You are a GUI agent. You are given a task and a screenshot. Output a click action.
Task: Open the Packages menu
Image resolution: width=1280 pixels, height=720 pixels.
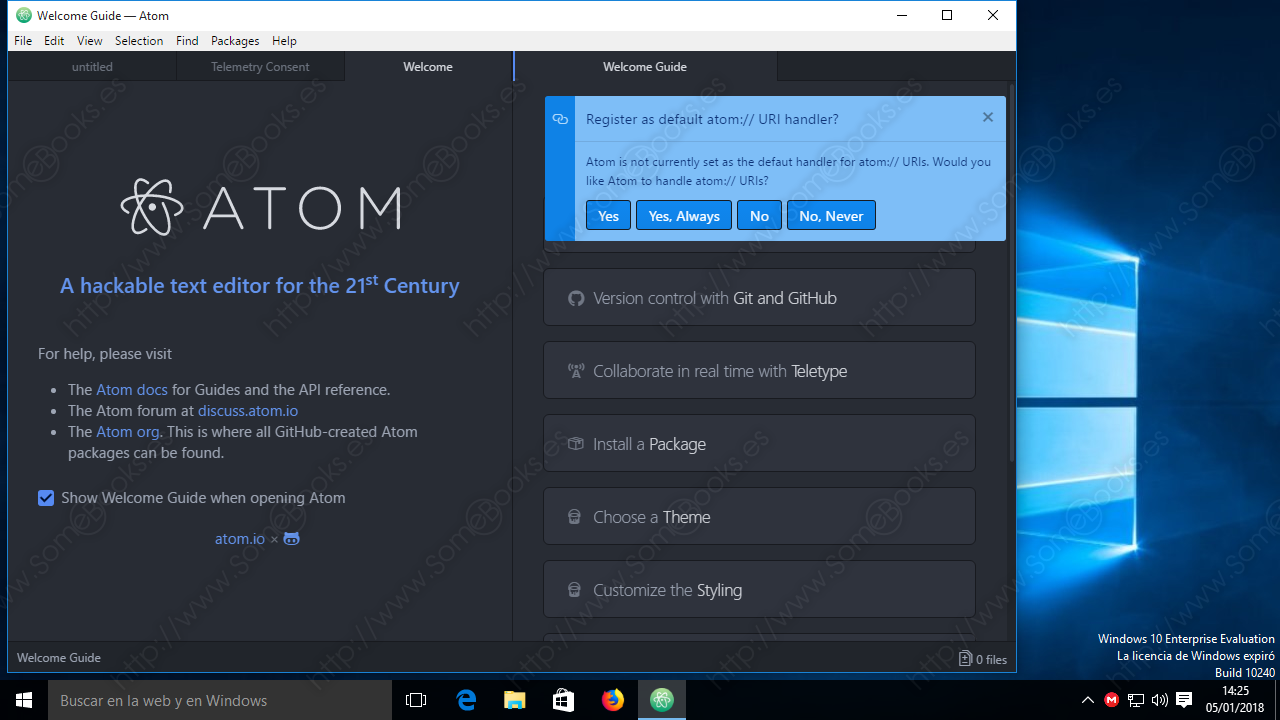235,41
